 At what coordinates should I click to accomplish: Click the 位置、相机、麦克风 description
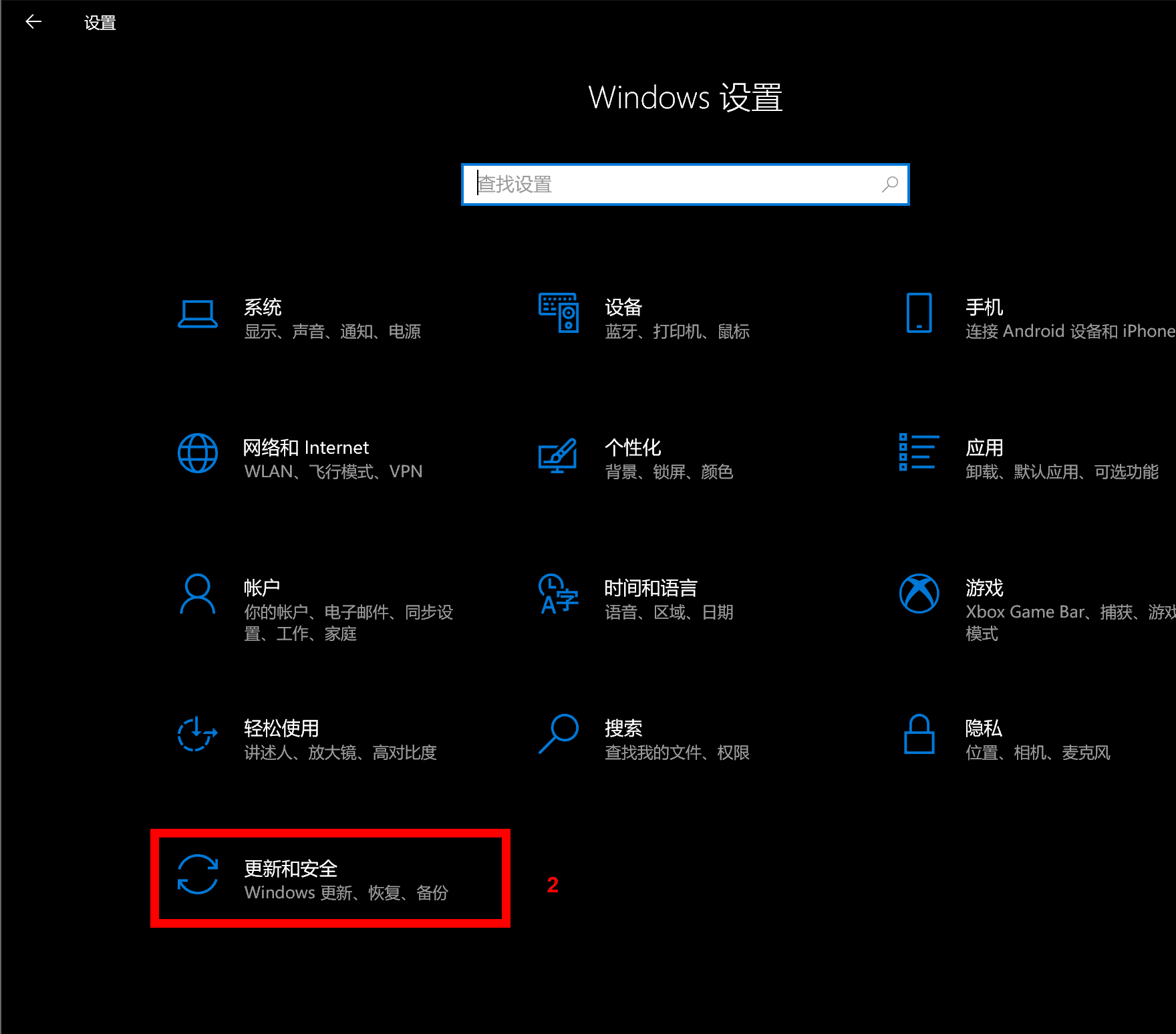[x=1038, y=753]
